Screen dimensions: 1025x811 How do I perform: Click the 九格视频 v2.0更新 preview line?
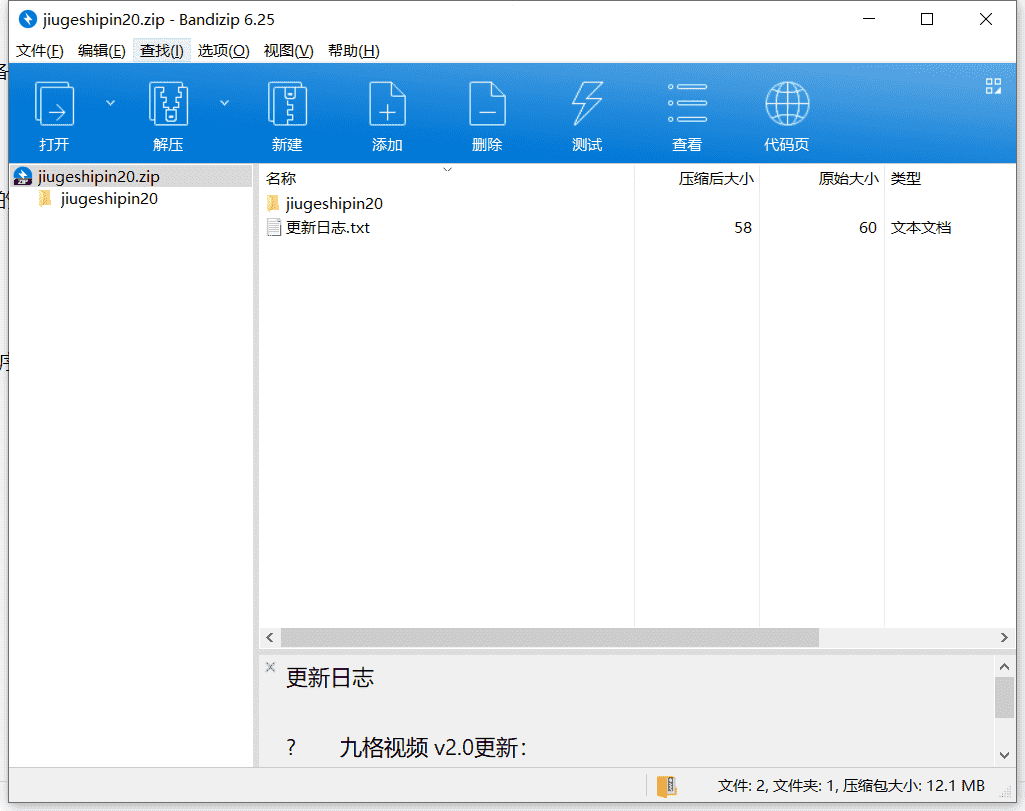[x=433, y=748]
